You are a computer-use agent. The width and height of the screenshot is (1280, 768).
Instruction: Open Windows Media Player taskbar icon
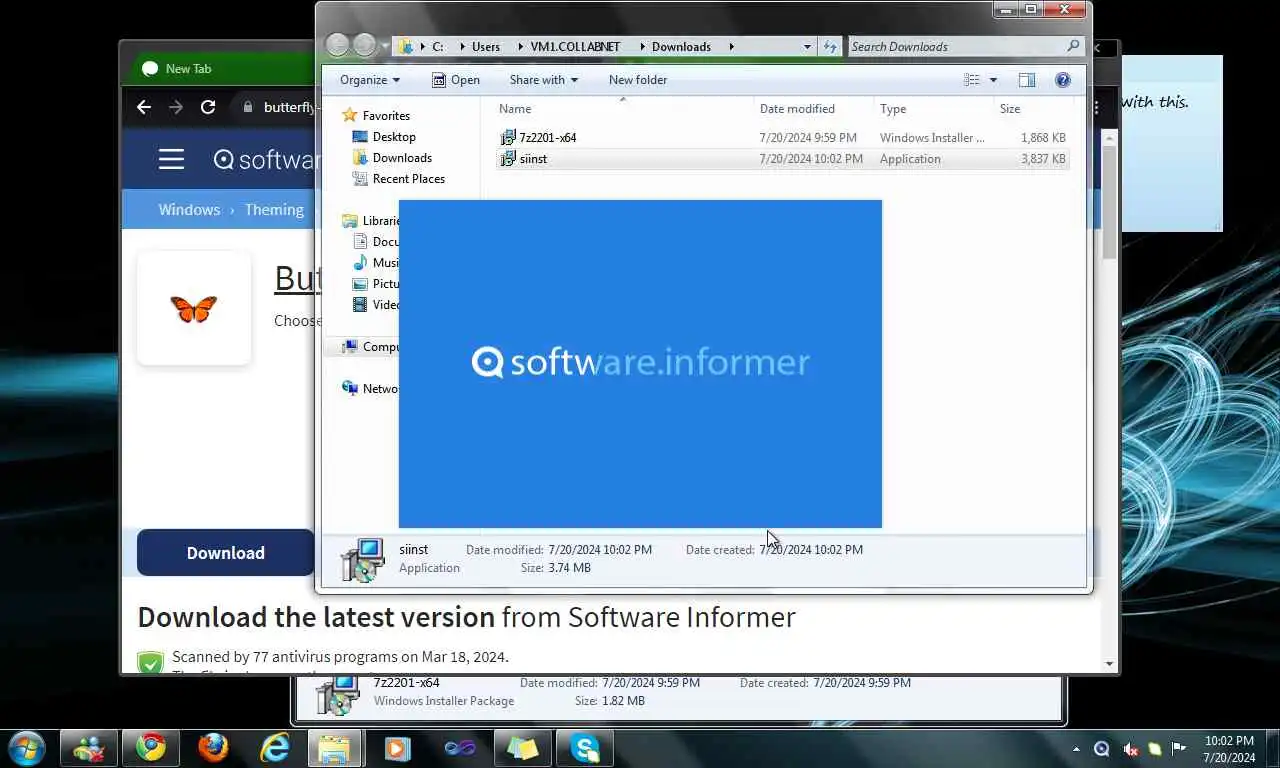(397, 748)
